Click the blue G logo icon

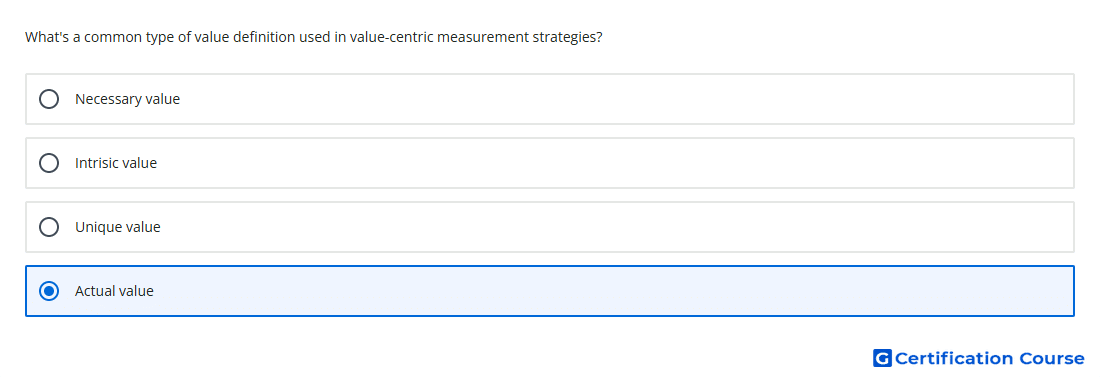click(x=882, y=358)
